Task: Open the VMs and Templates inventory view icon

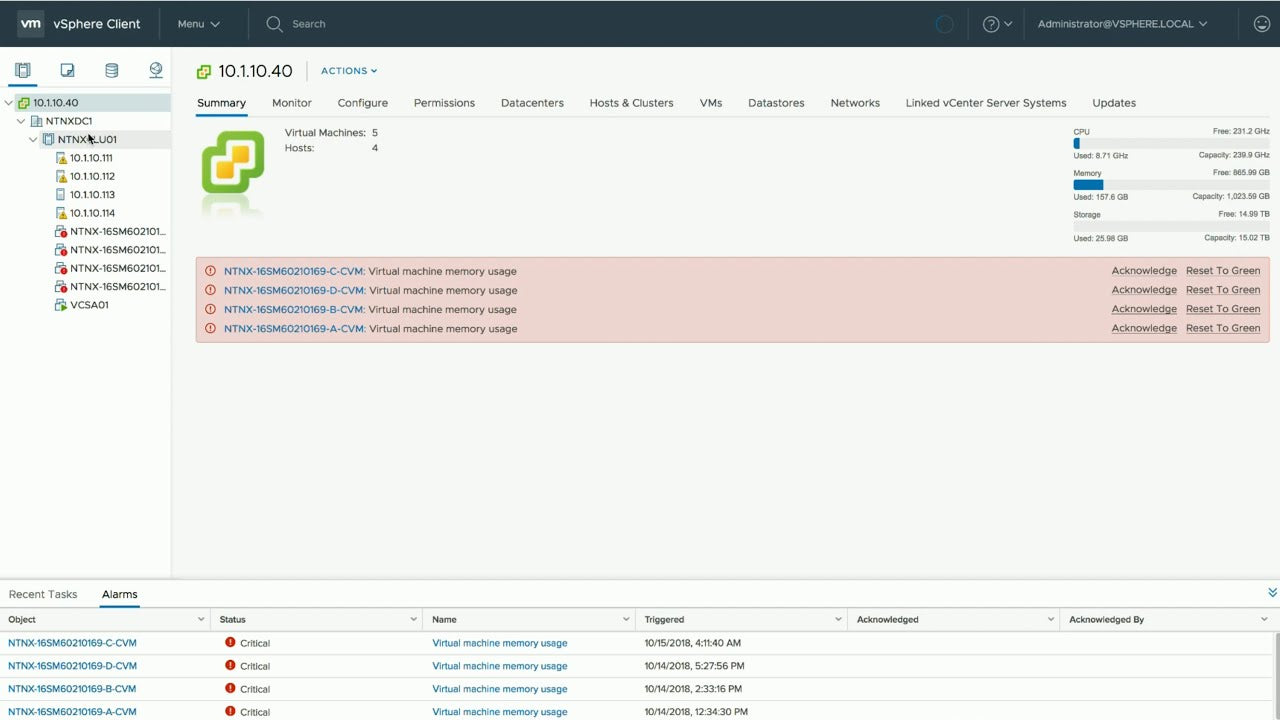Action: 67,70
